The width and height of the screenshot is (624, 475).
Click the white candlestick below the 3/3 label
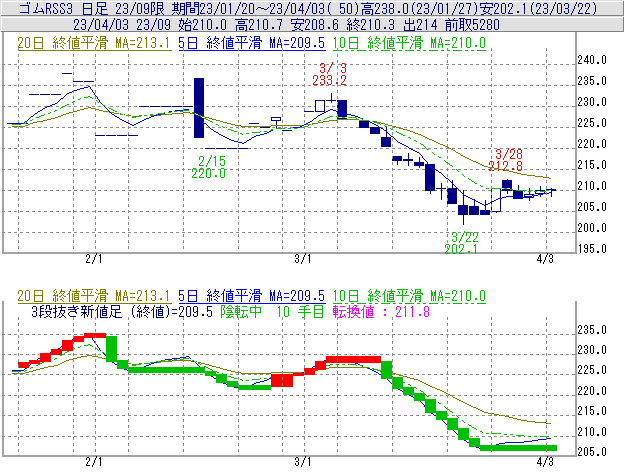(320, 106)
